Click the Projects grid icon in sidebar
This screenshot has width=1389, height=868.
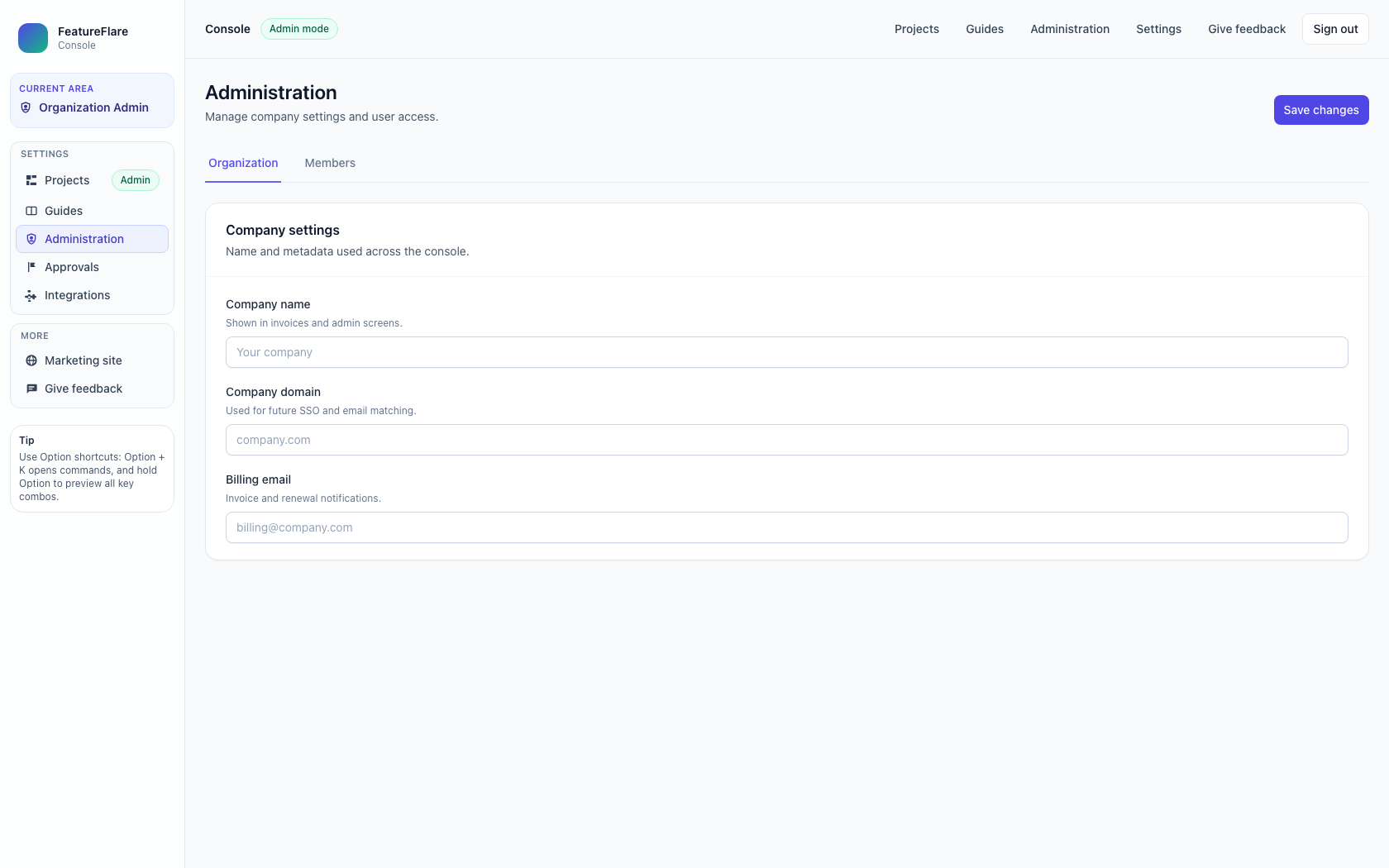tap(31, 180)
